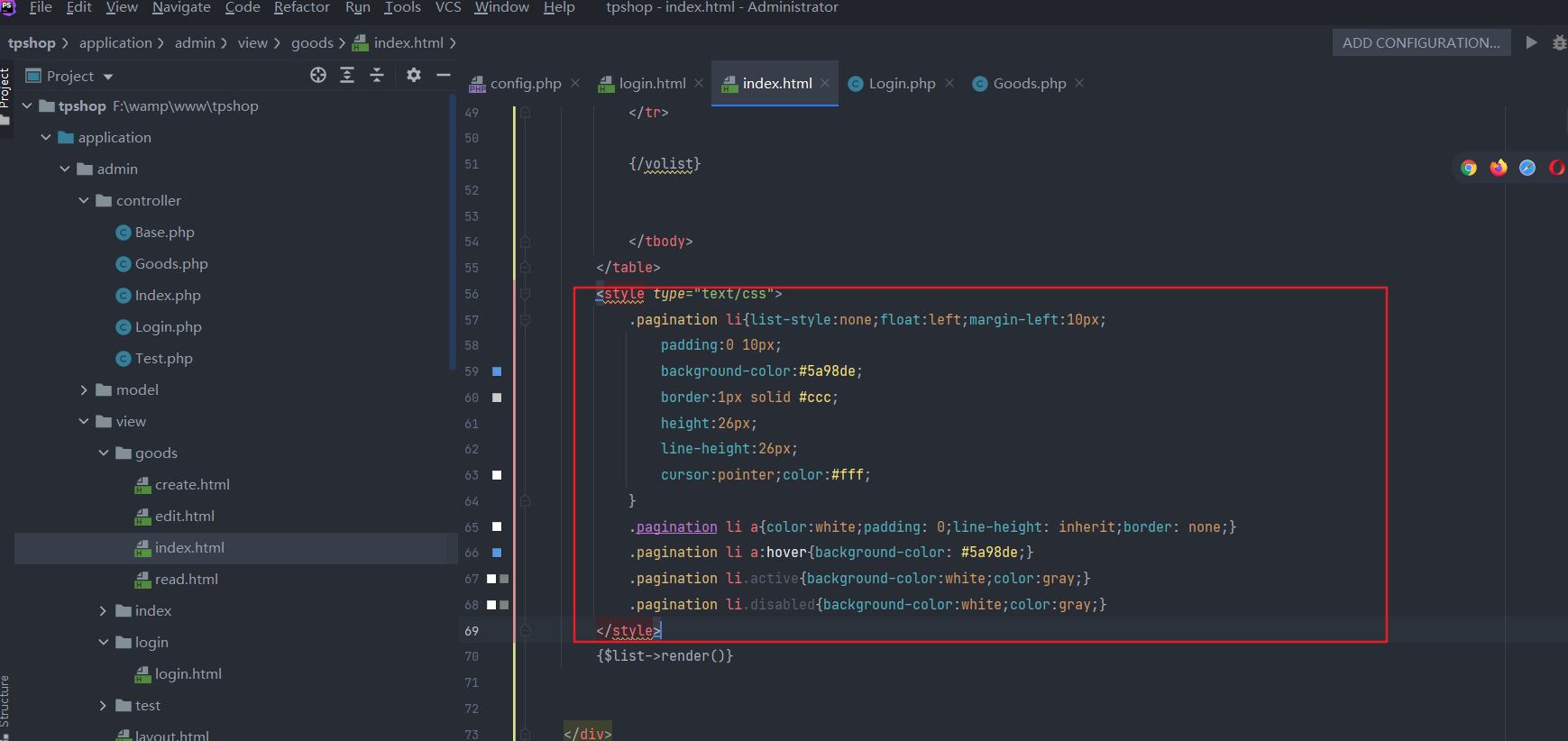The height and width of the screenshot is (741, 1568).
Task: Close the Goods.php editor tab
Action: [x=1079, y=83]
